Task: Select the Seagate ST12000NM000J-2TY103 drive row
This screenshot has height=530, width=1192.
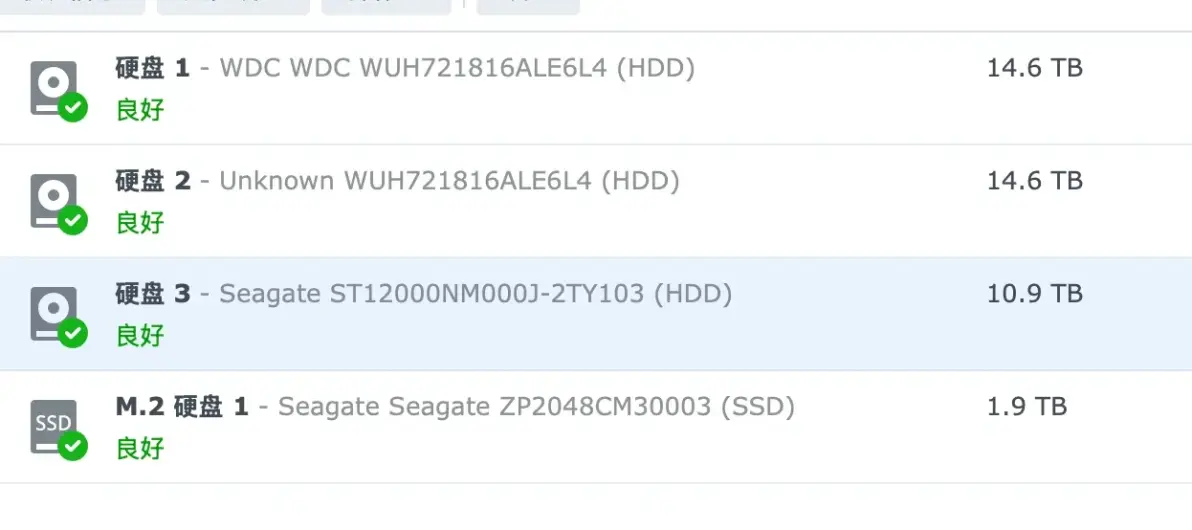Action: click(x=596, y=313)
